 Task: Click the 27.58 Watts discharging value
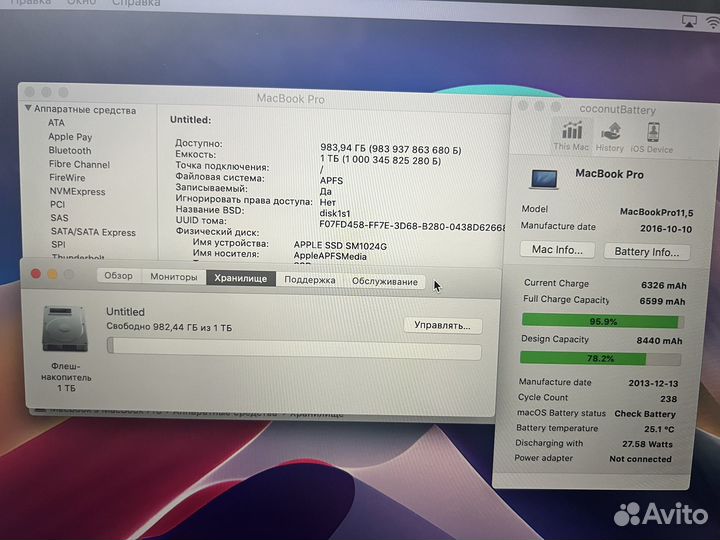pyautogui.click(x=647, y=444)
